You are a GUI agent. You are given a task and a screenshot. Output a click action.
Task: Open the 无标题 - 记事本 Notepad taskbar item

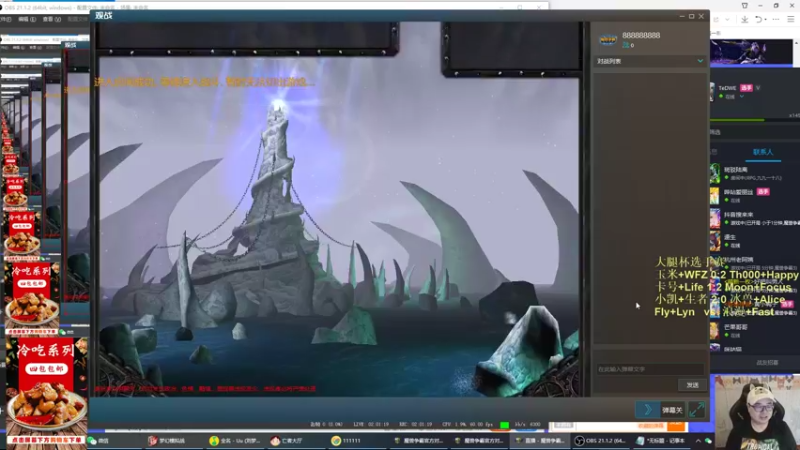pos(661,440)
